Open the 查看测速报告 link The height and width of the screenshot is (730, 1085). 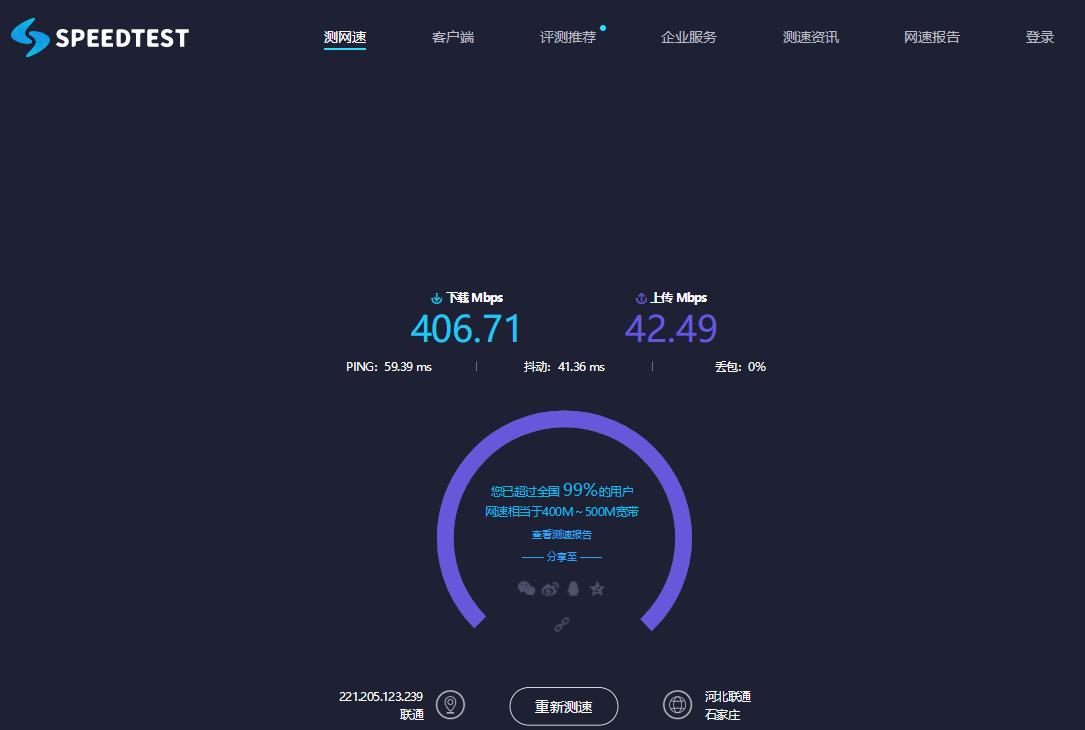click(561, 534)
